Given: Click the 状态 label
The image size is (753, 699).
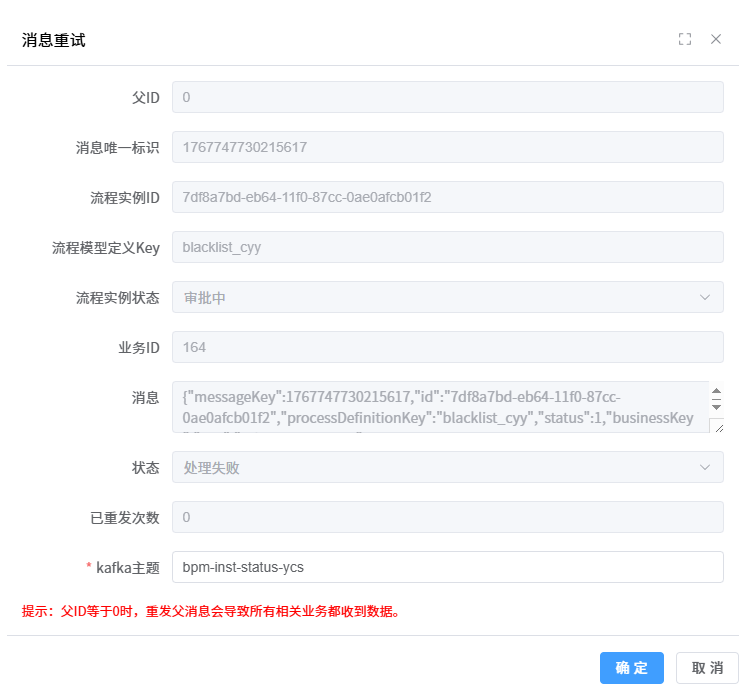Looking at the screenshot, I should 146,468.
